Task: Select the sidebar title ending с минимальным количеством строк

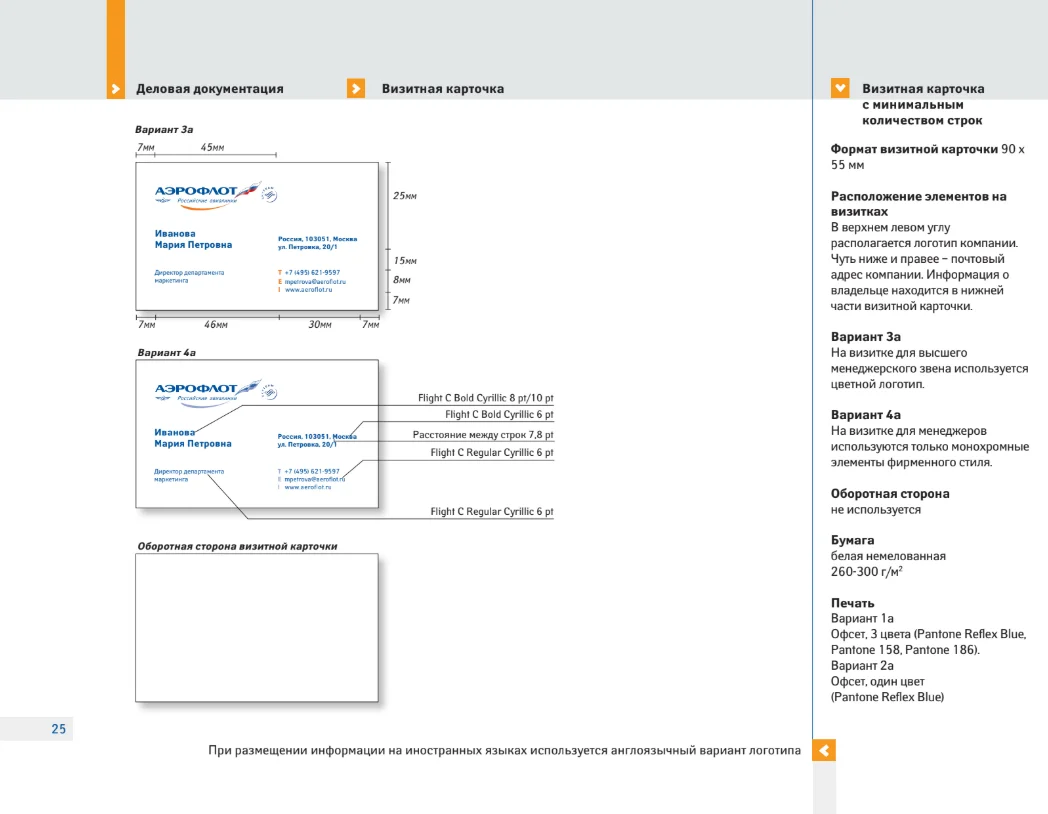Action: 923,104
